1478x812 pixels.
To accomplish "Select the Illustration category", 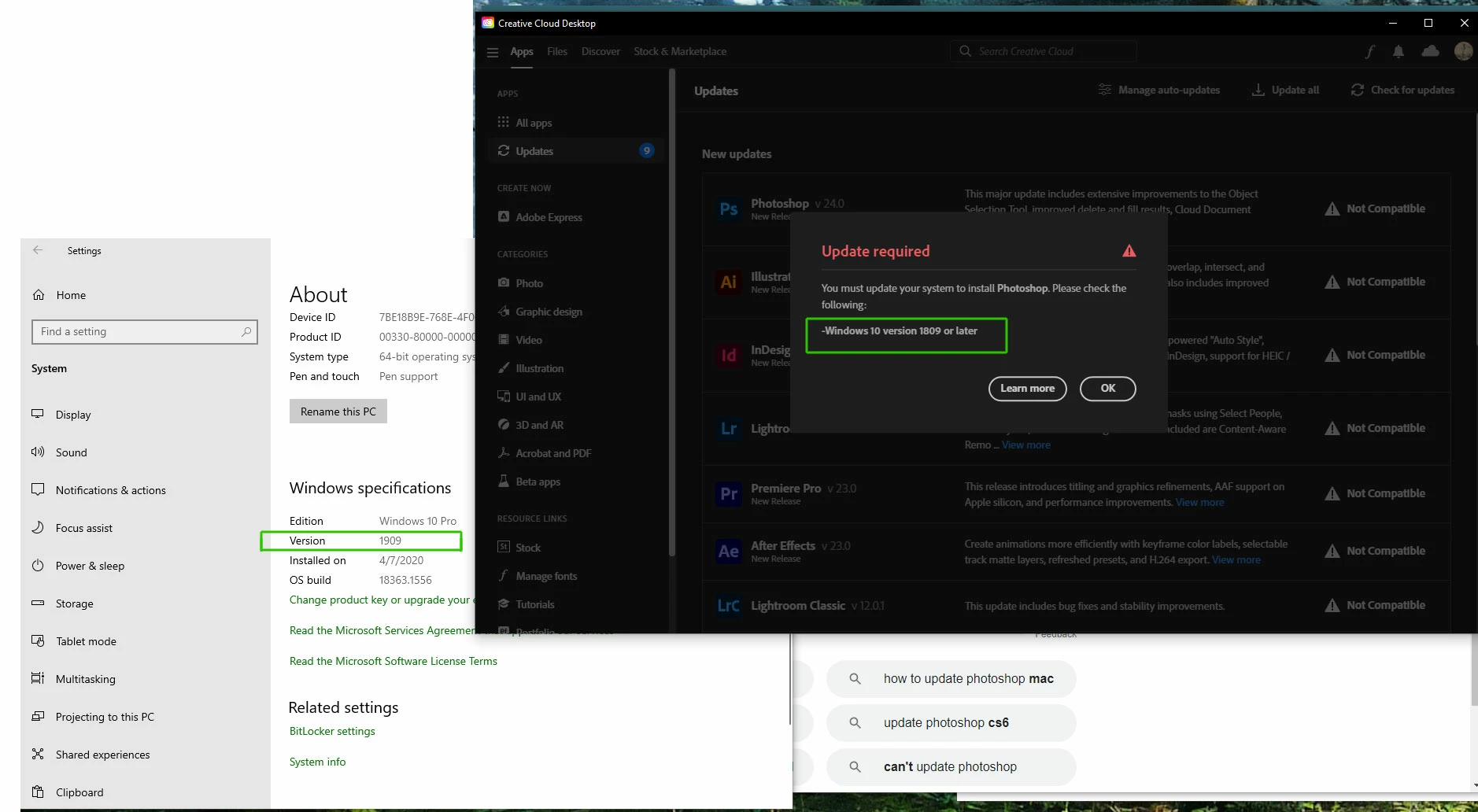I will click(x=575, y=368).
